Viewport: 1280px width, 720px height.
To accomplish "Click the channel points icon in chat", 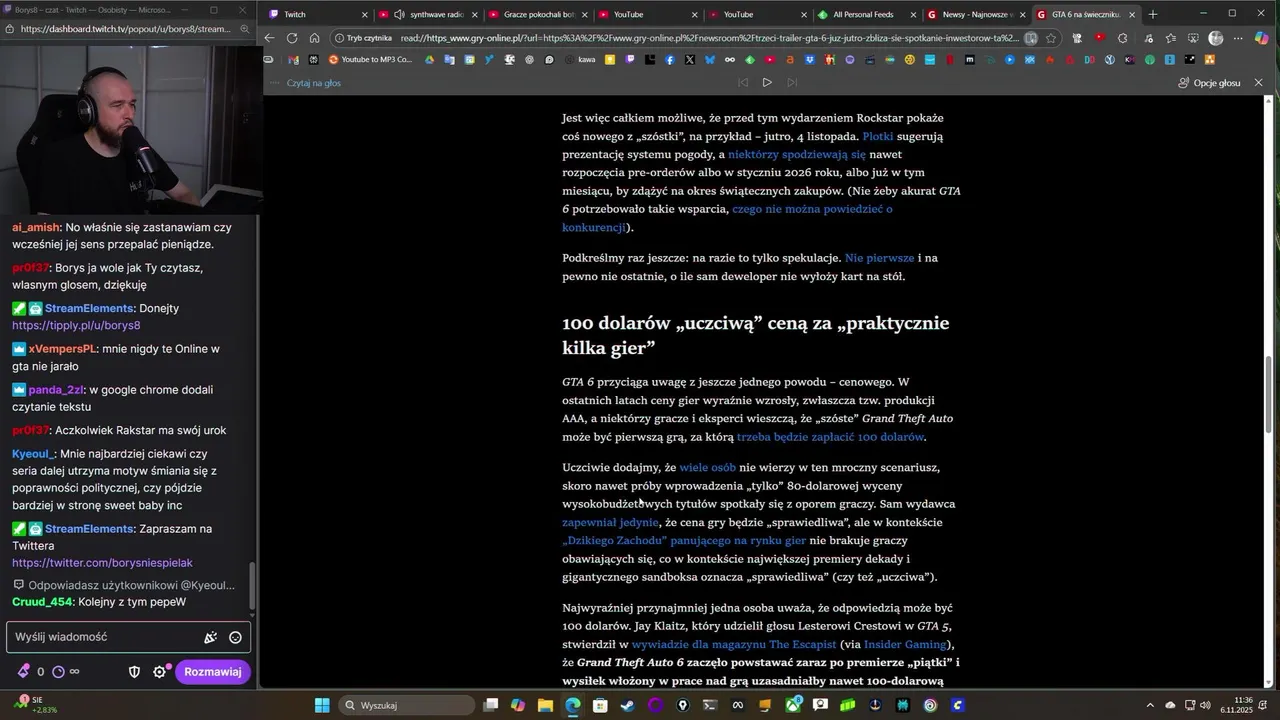I will pyautogui.click(x=58, y=672).
